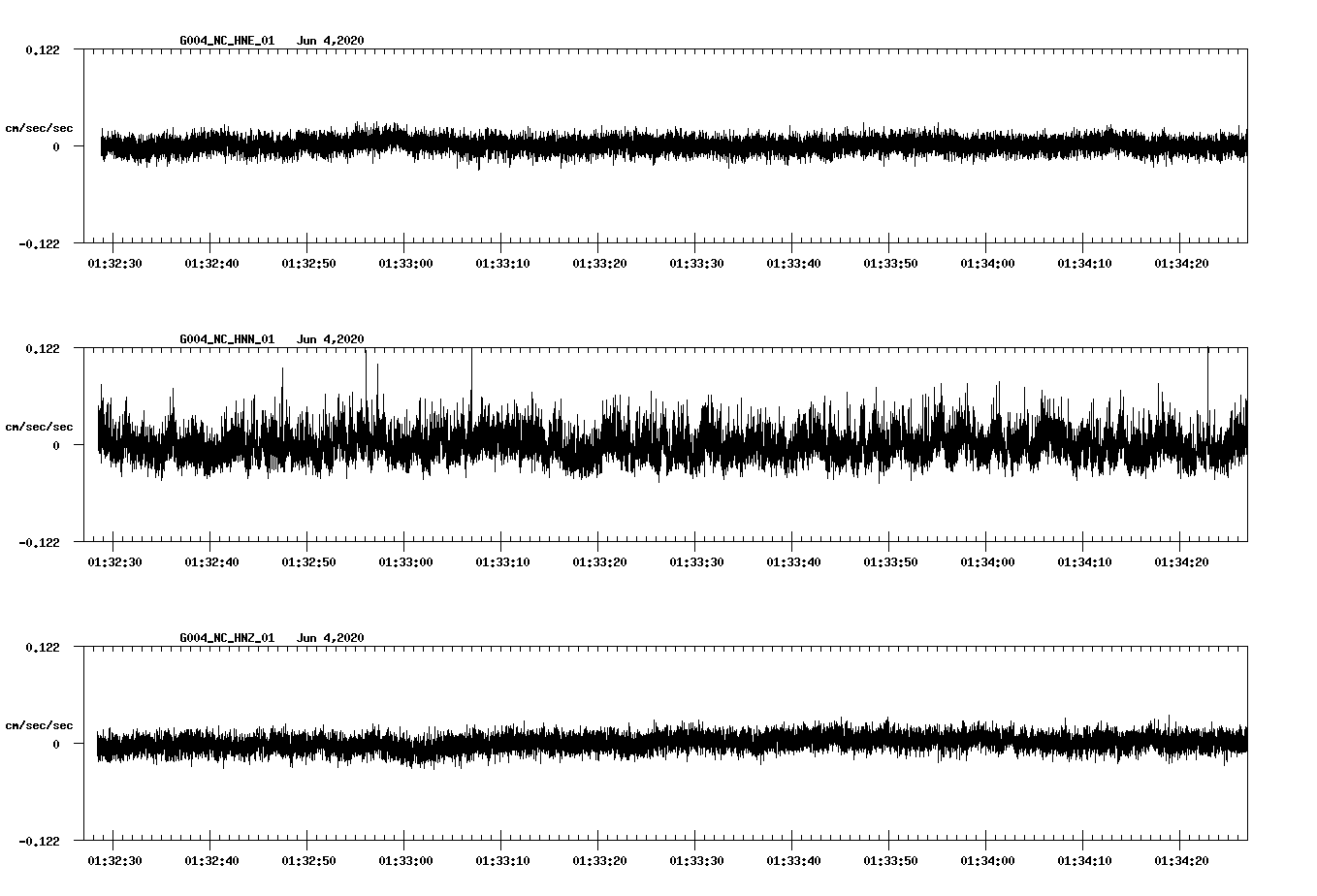Select 01:32:30 time label under HNZ plot
1317x896 pixels.
114,861
